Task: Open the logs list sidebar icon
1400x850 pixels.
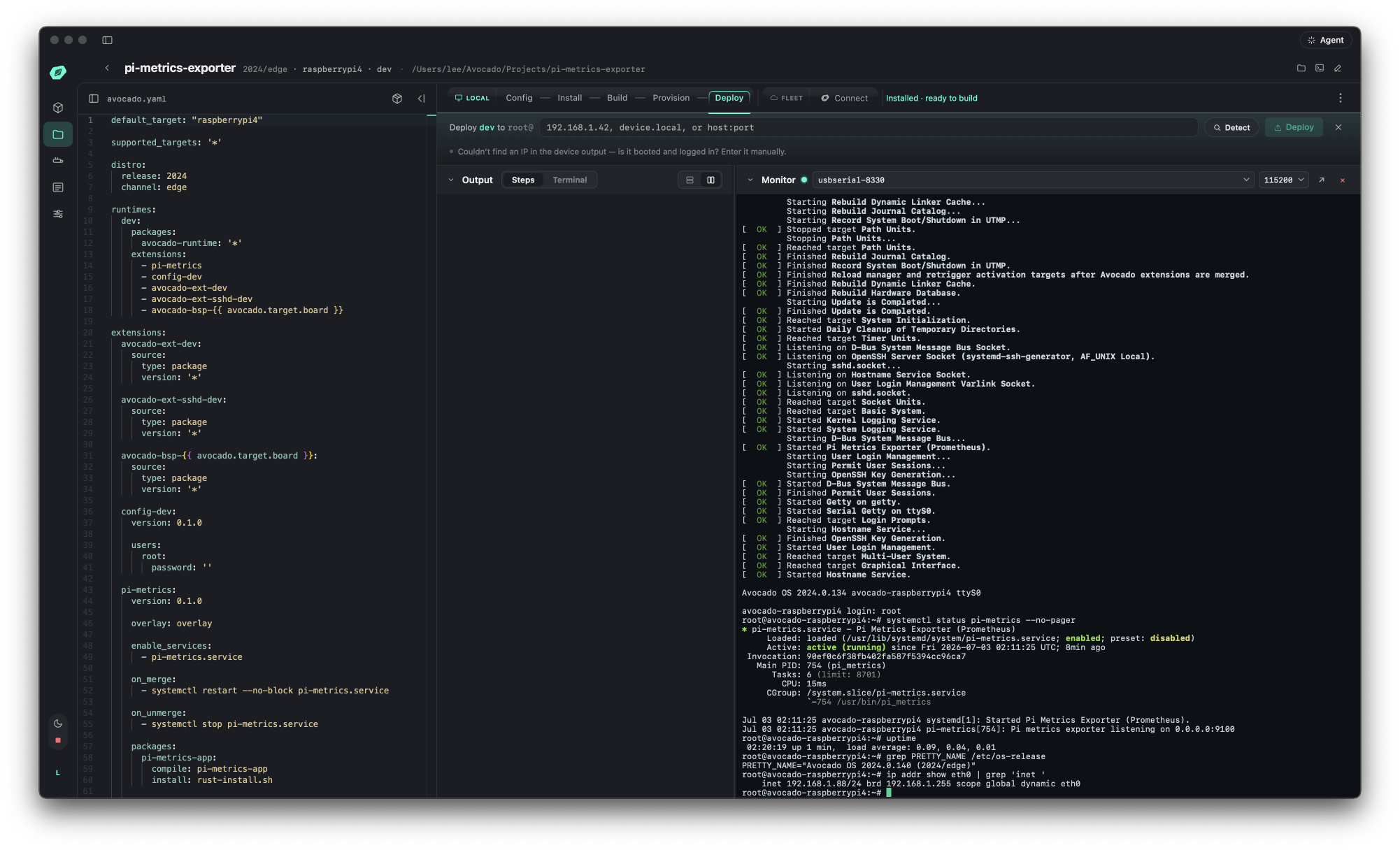Action: click(x=58, y=187)
